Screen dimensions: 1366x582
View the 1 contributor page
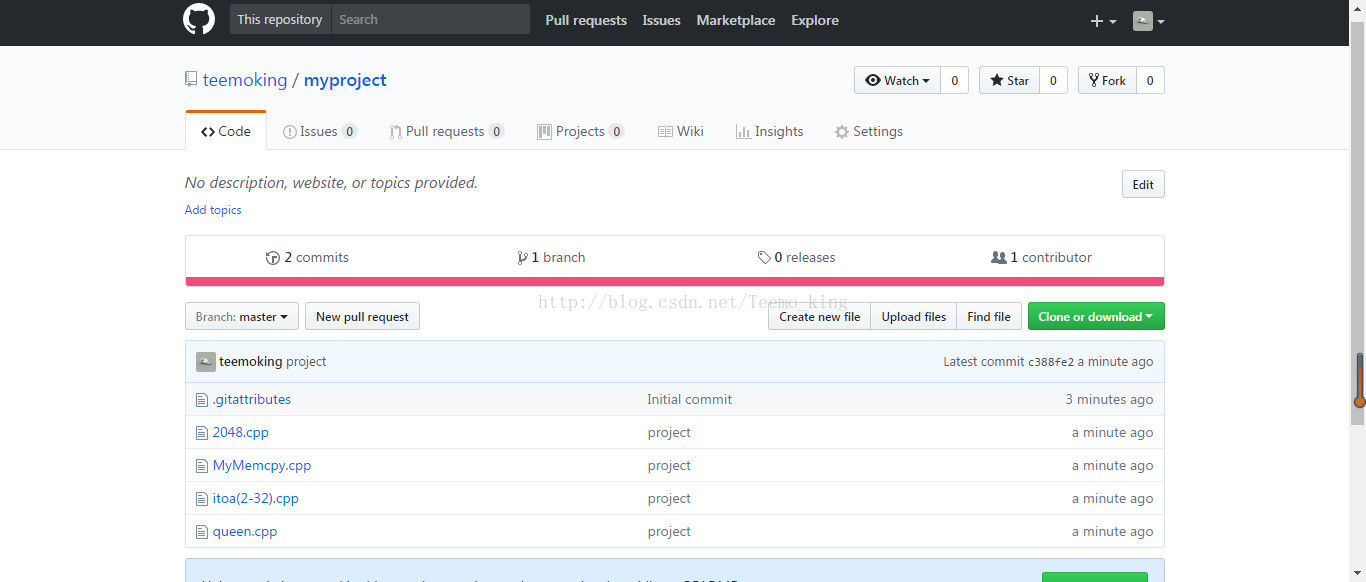[1041, 257]
